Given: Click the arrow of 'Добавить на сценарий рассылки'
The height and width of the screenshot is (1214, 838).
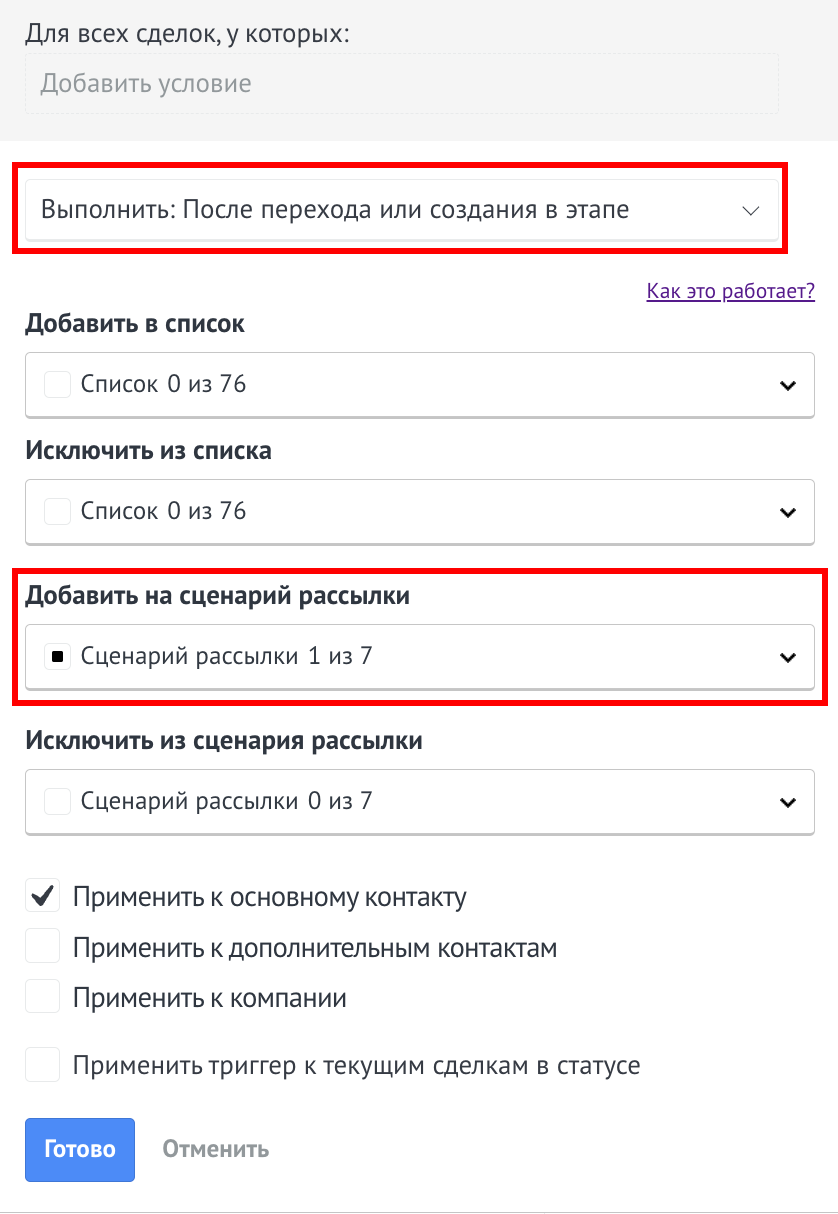Looking at the screenshot, I should [788, 658].
